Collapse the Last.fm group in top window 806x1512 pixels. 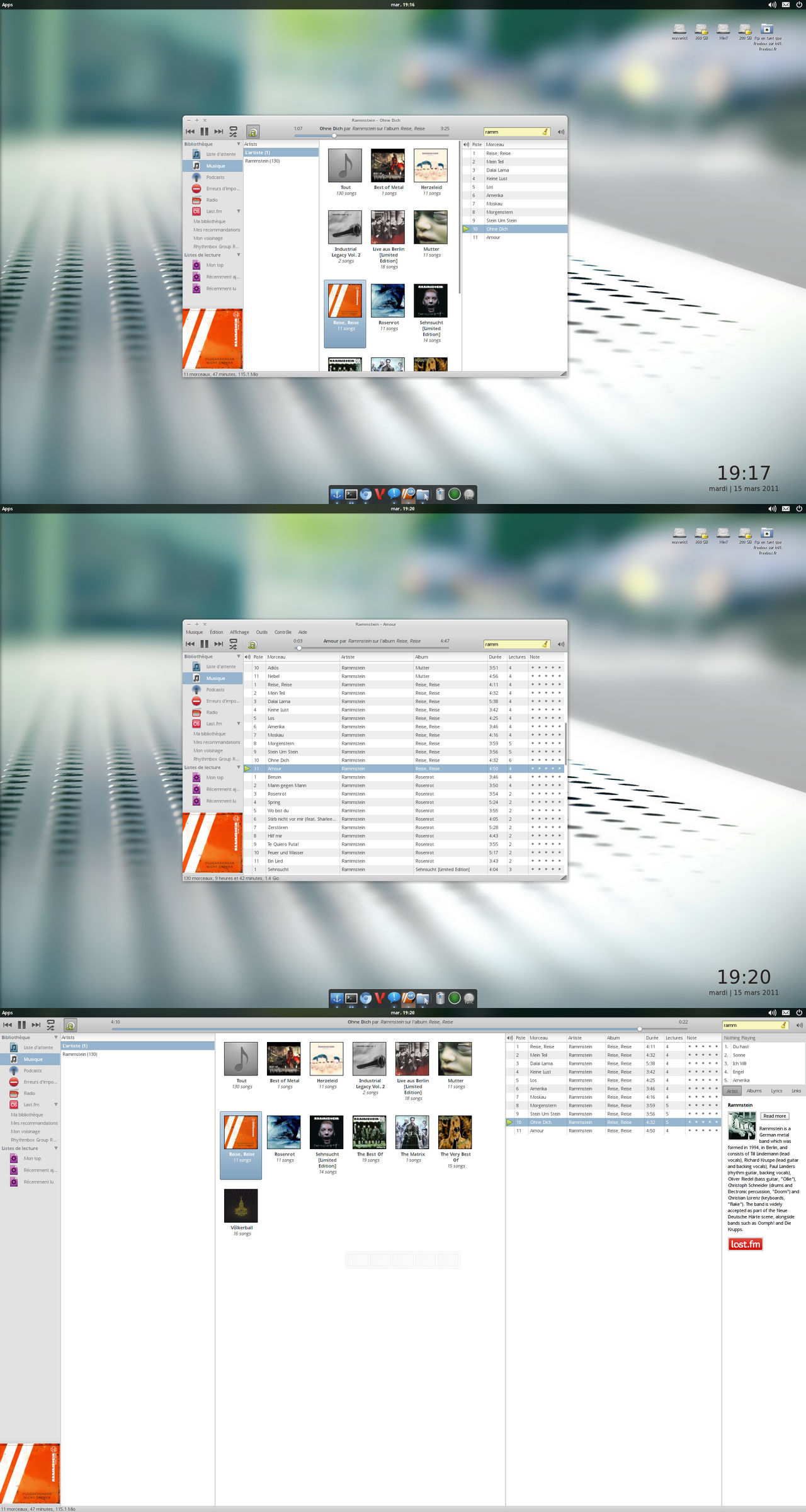239,211
